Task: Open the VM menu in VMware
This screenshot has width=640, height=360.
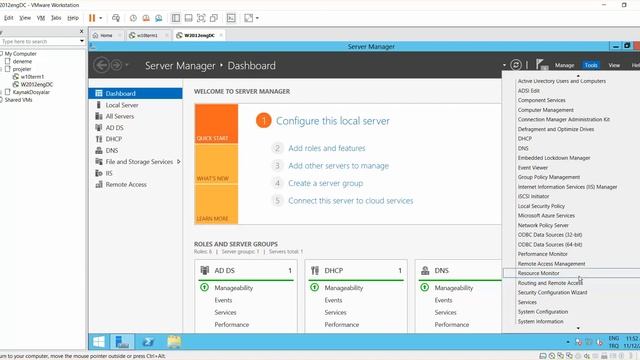Action: [41, 18]
